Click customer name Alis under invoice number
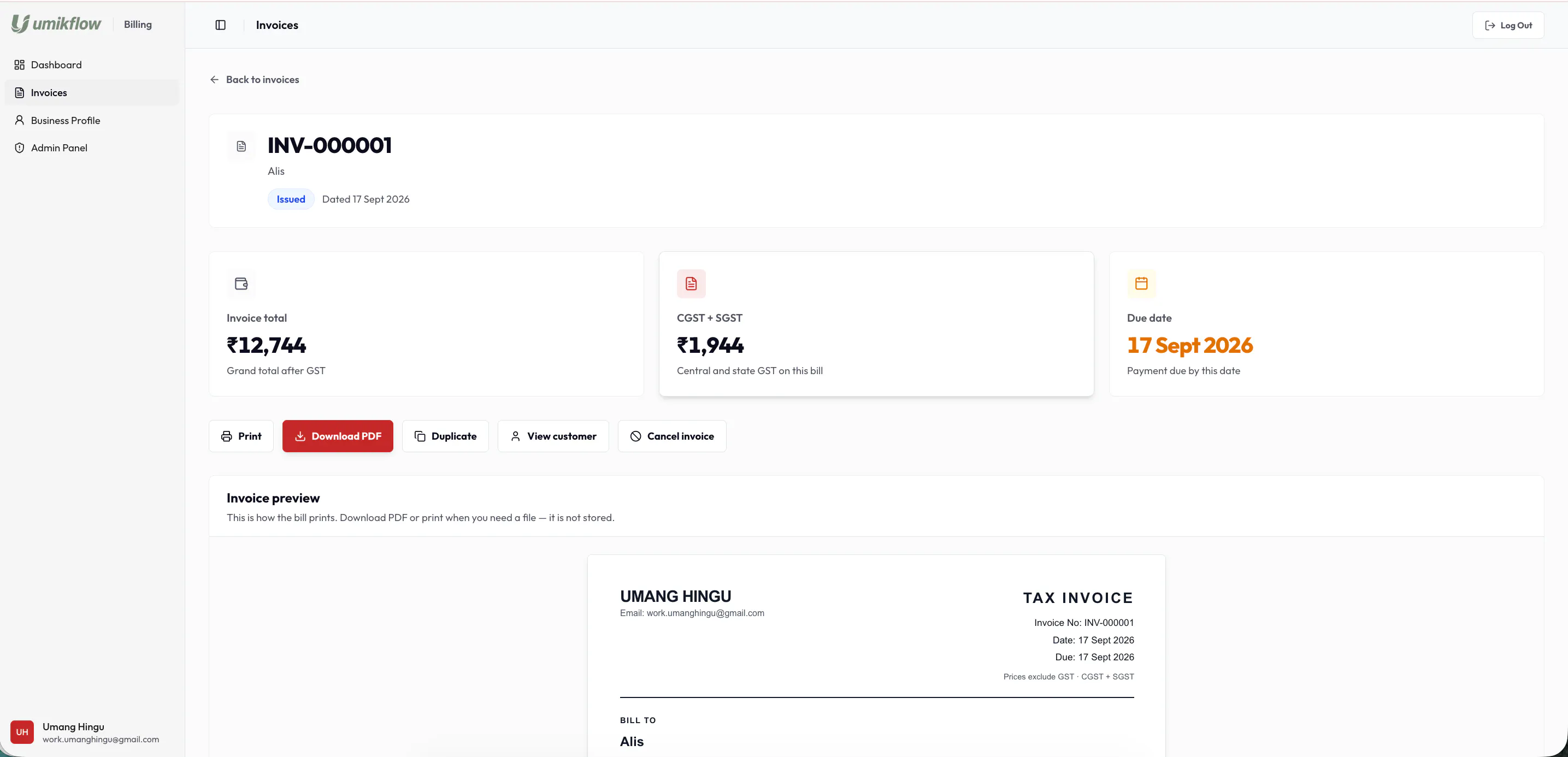This screenshot has height=757, width=1568. pyautogui.click(x=276, y=171)
